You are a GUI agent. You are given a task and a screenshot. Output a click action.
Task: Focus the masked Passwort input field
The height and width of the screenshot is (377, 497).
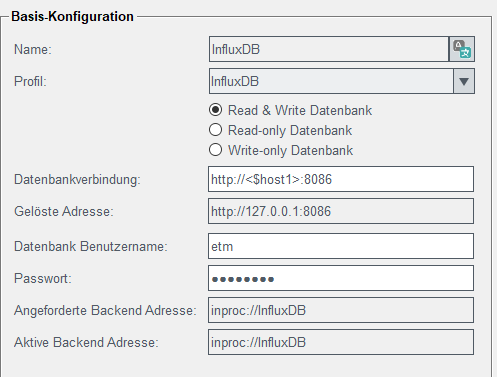341,278
